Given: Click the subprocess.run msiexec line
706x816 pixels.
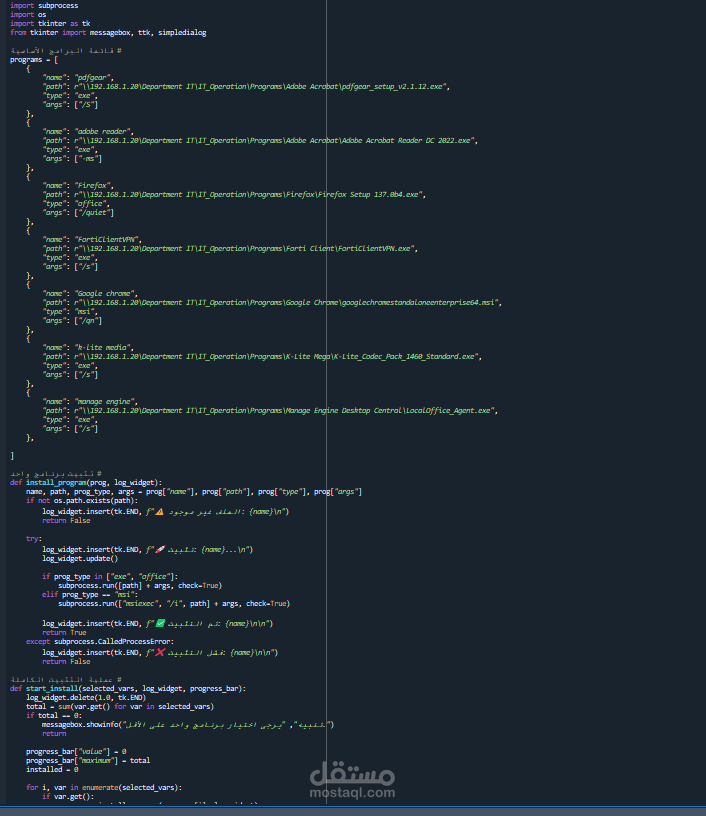Looking at the screenshot, I should (174, 604).
